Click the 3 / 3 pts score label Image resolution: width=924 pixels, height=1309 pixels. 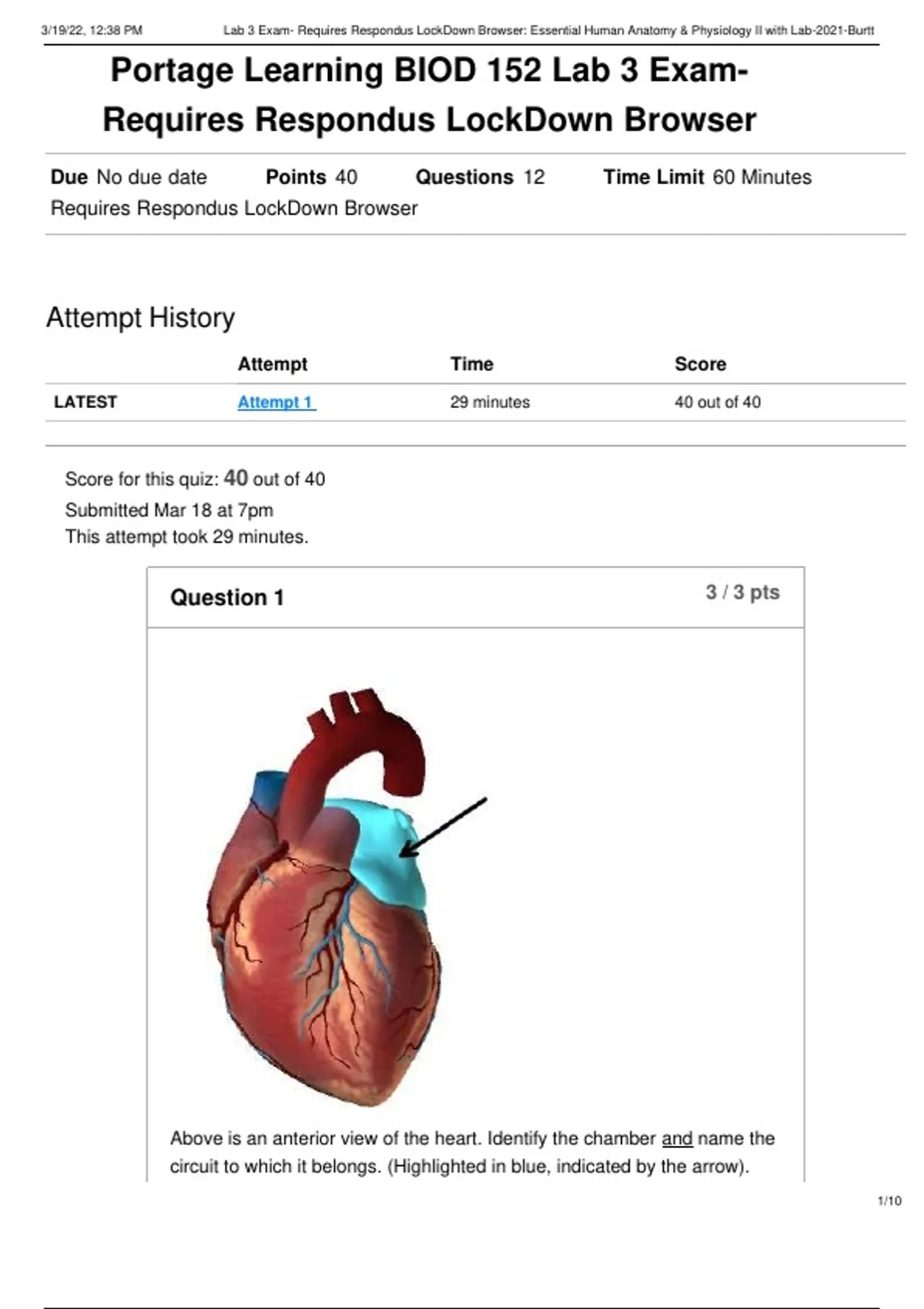[x=742, y=592]
